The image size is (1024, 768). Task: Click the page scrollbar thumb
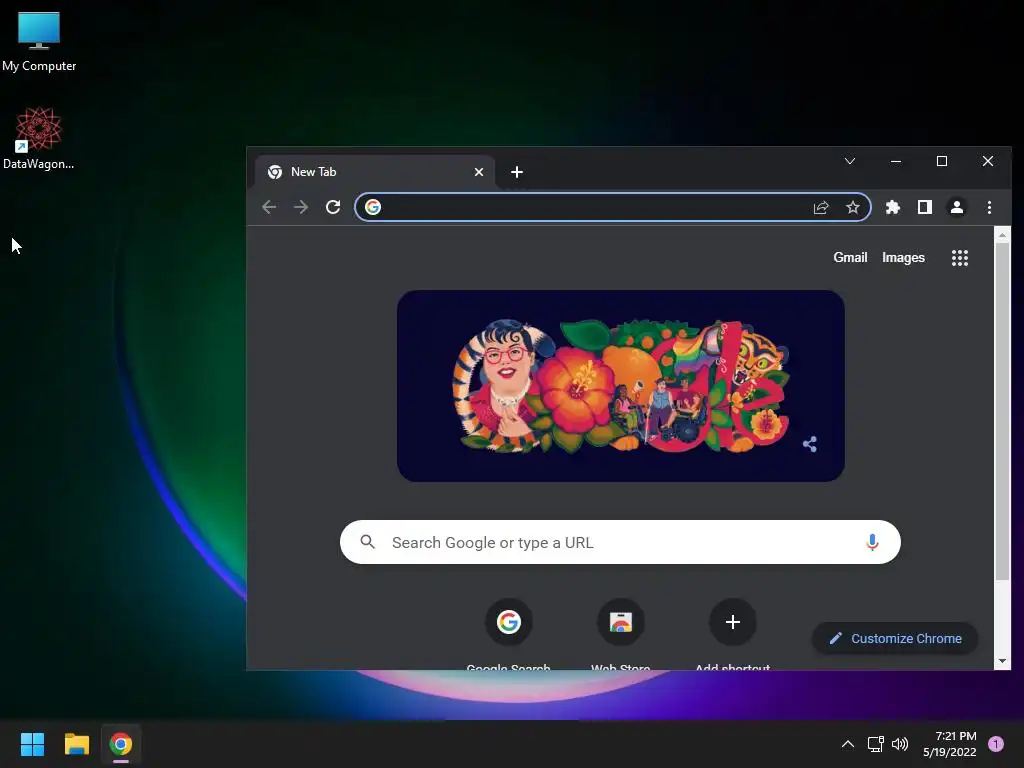click(1002, 411)
